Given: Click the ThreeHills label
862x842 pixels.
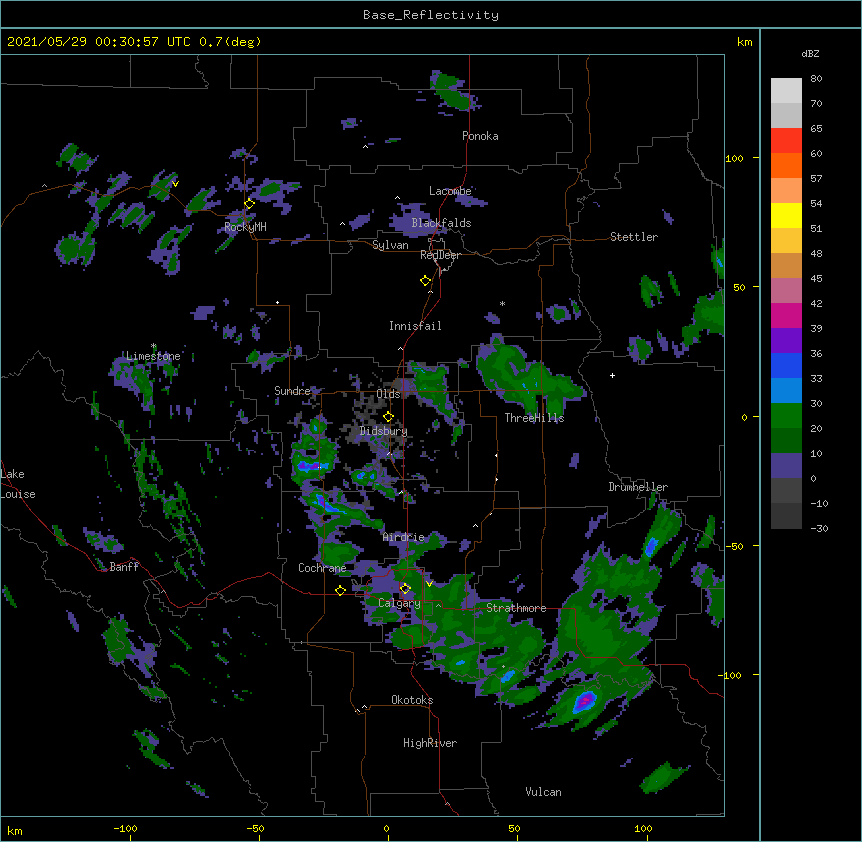Looking at the screenshot, I should [x=534, y=418].
